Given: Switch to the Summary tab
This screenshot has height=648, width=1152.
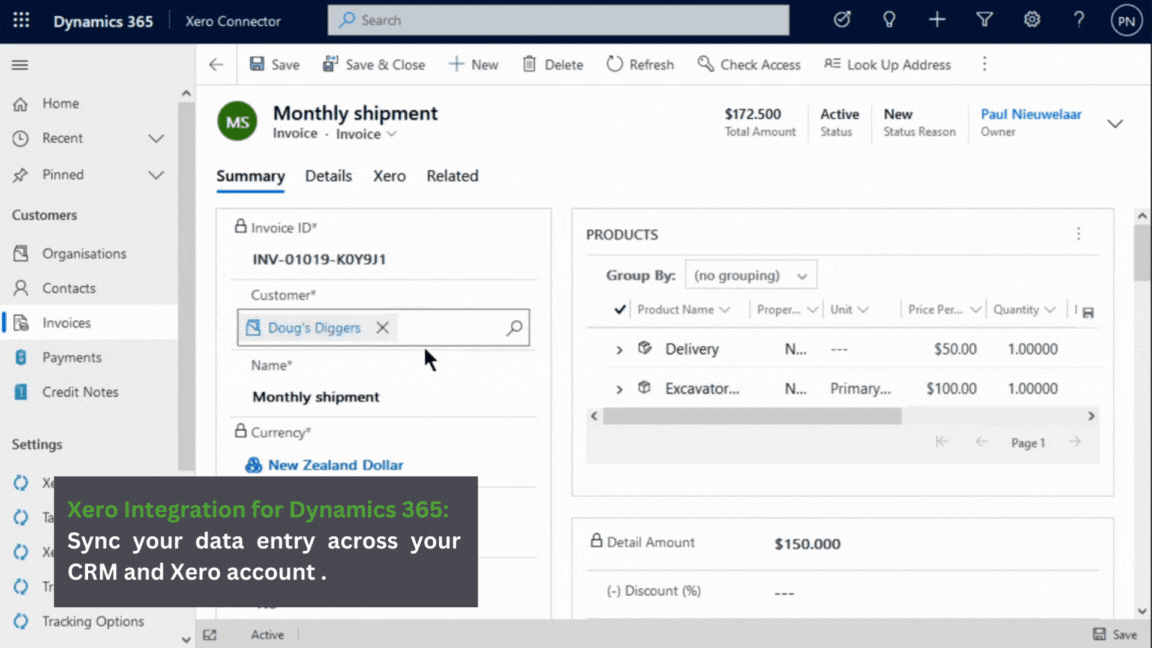Looking at the screenshot, I should tap(251, 176).
